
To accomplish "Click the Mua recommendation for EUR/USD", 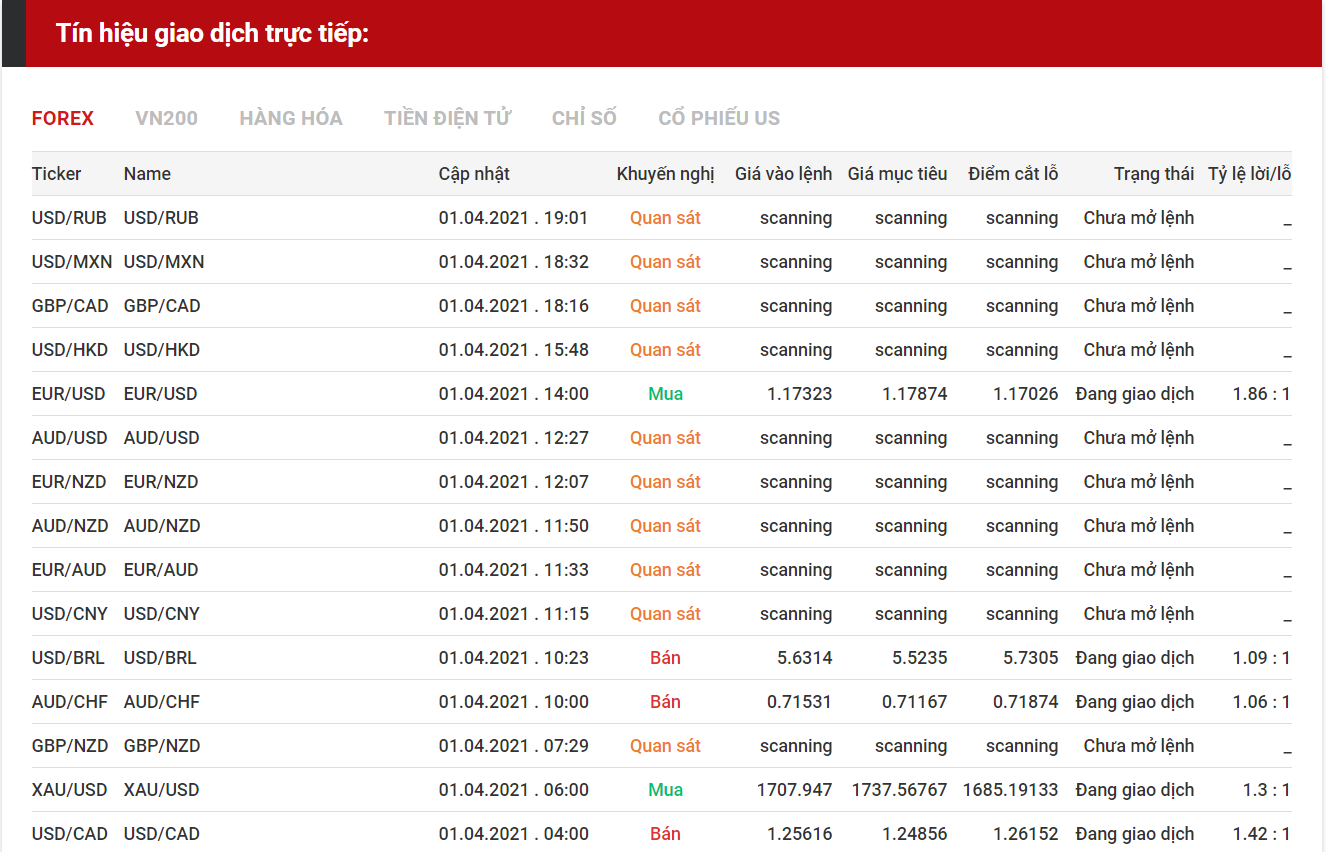I will 665,394.
